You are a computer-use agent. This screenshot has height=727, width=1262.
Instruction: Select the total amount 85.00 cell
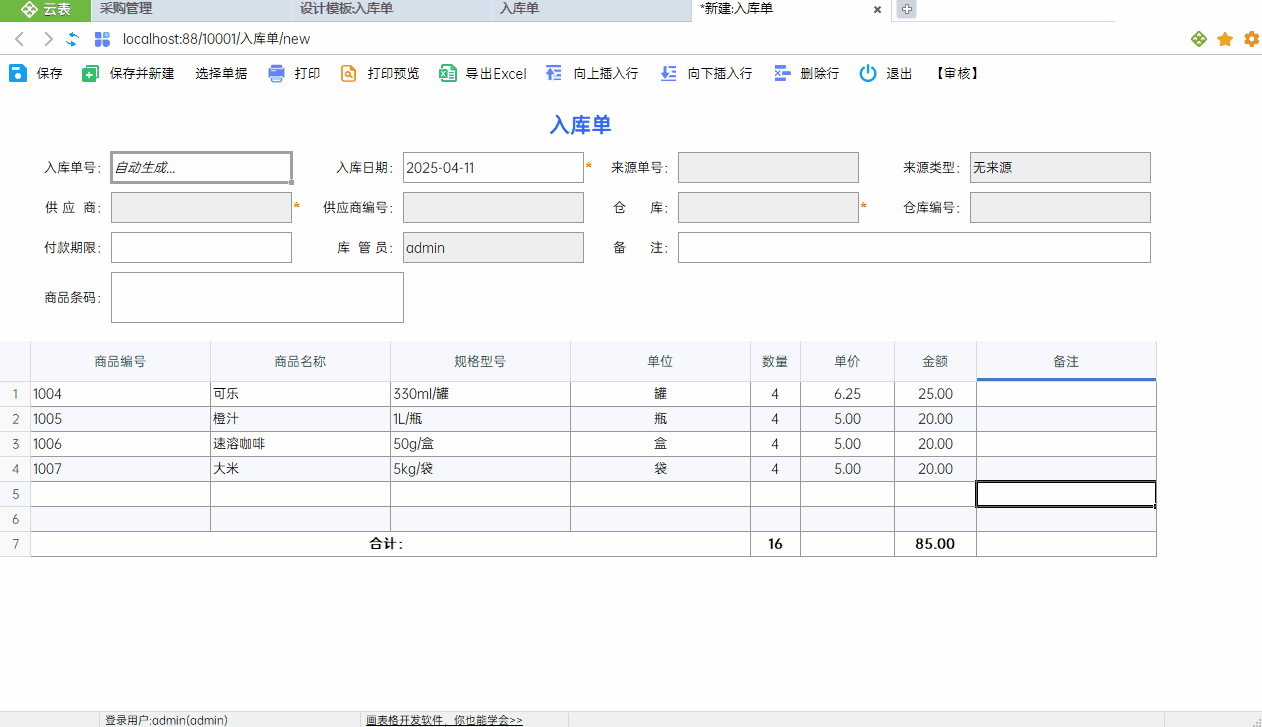pyautogui.click(x=935, y=544)
